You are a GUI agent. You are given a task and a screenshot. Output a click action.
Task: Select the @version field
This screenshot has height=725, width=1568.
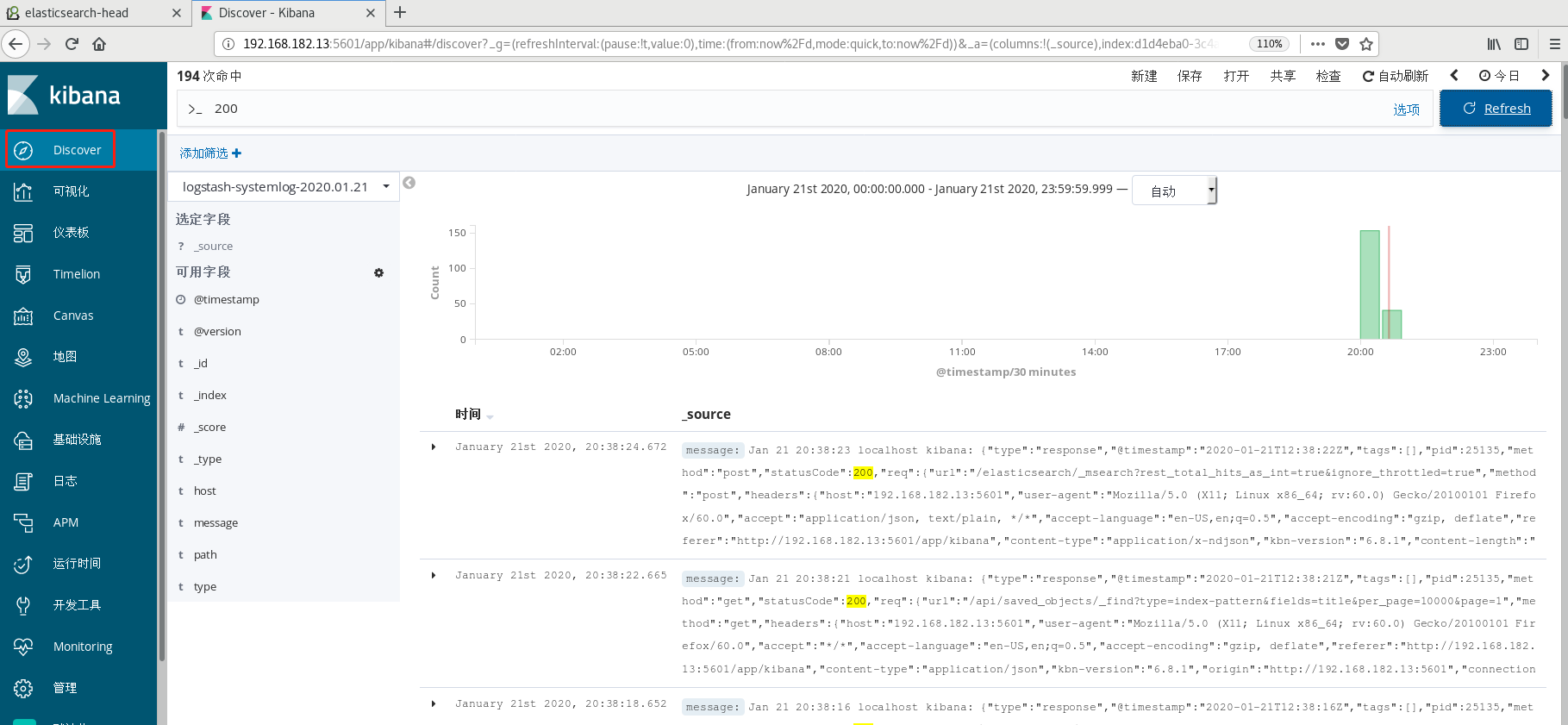(217, 331)
